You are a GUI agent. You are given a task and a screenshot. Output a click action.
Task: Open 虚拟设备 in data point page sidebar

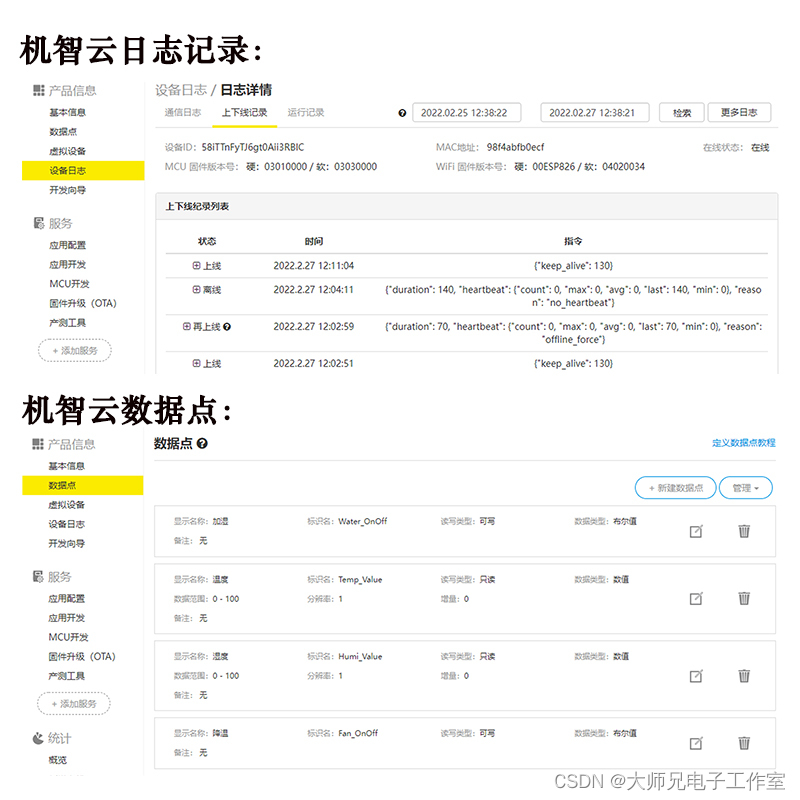(x=66, y=505)
